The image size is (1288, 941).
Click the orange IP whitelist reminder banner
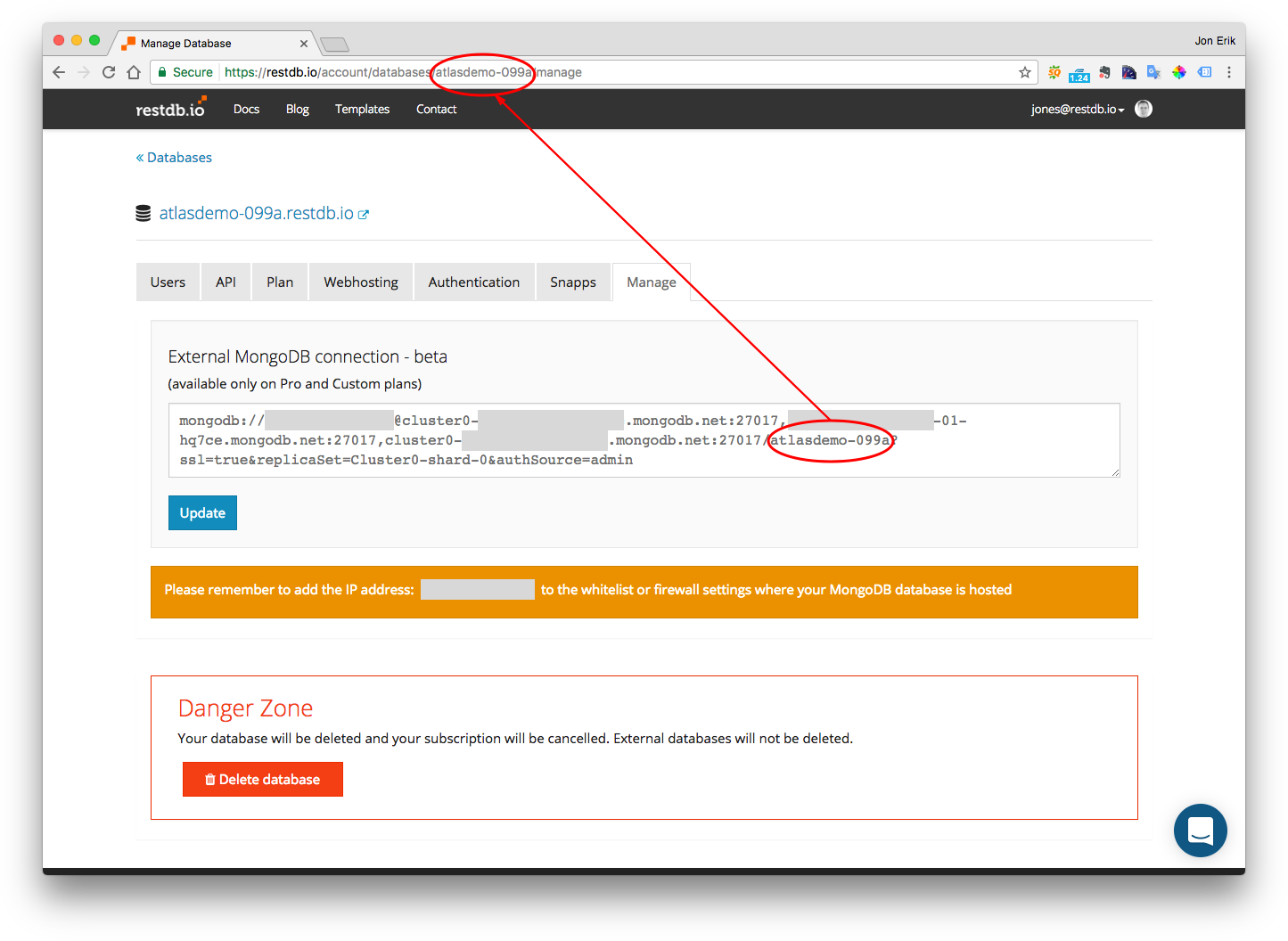(x=644, y=592)
